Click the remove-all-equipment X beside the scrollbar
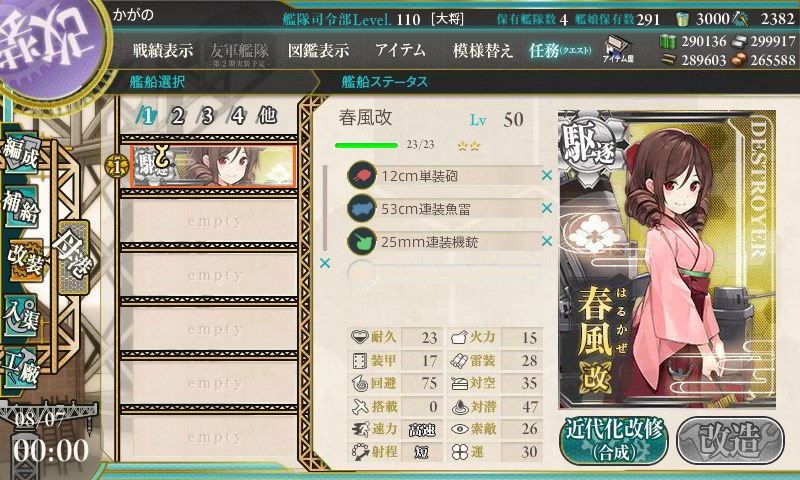Image resolution: width=800 pixels, height=480 pixels. pyautogui.click(x=324, y=263)
